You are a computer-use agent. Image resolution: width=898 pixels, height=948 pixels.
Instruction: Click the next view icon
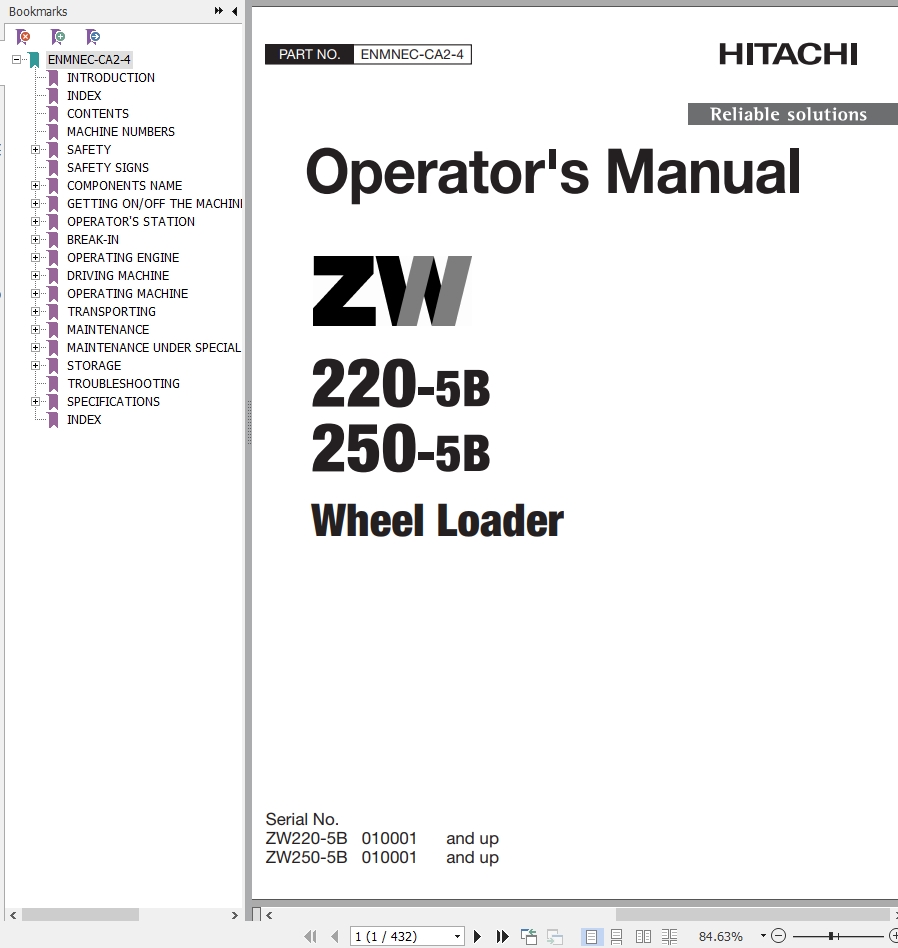[x=555, y=937]
